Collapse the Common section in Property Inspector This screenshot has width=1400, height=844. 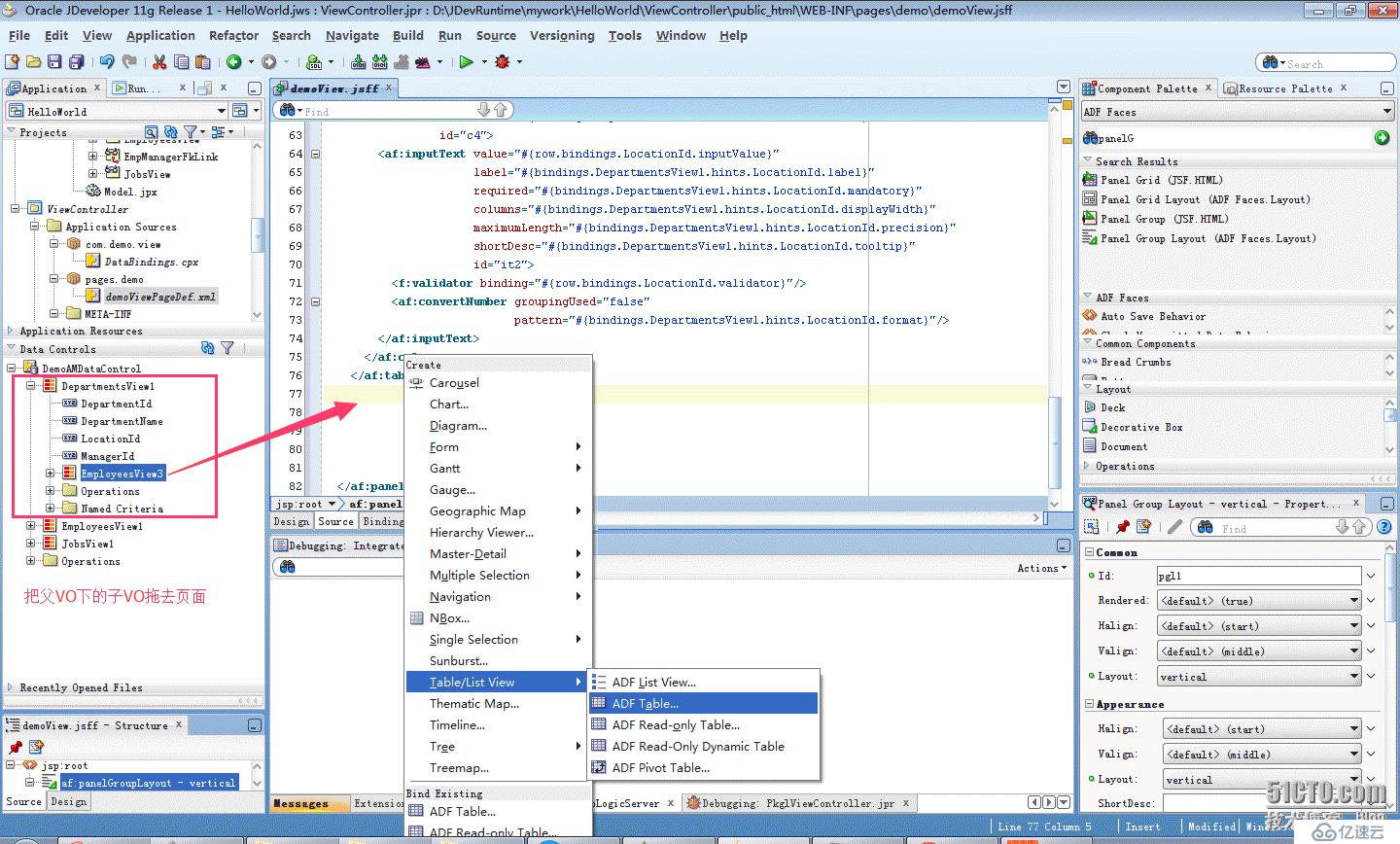(1089, 552)
